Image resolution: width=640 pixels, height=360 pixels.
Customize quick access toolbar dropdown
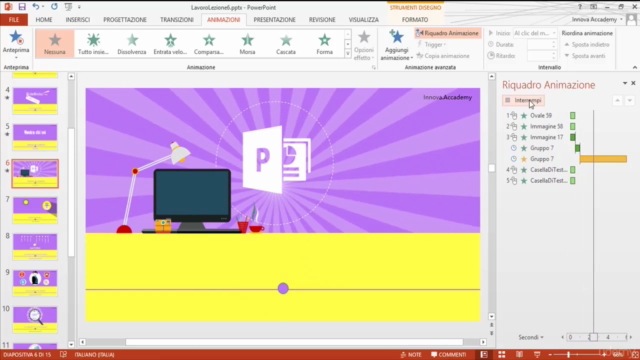[x=79, y=7]
